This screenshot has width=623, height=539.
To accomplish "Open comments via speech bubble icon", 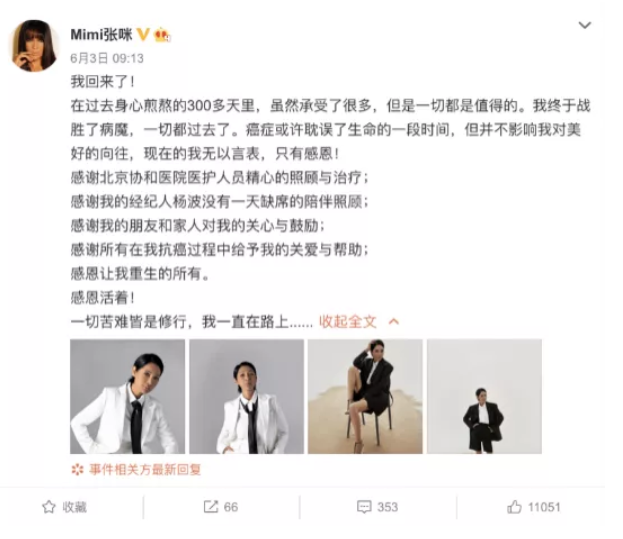I will point(364,507).
